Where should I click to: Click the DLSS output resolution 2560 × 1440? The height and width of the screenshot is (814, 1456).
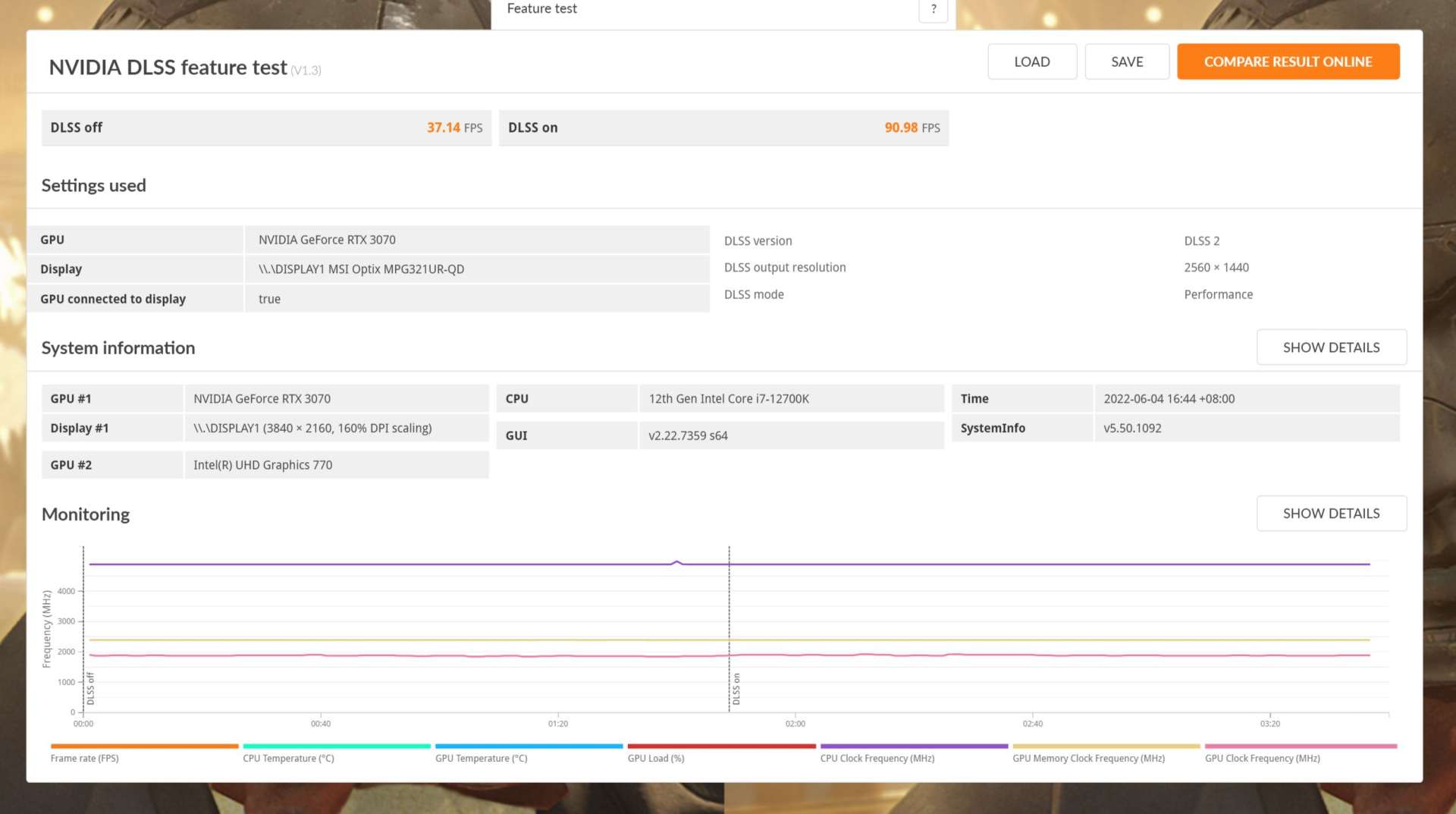(1216, 268)
